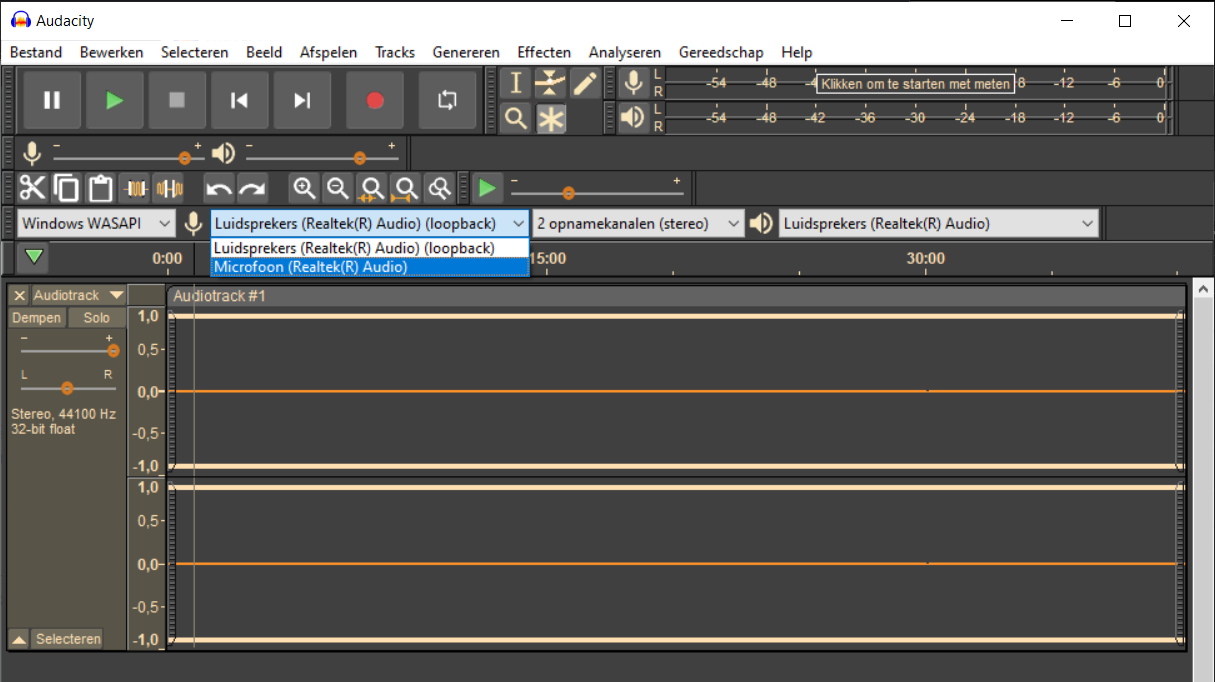Click Fit selection to width icon
This screenshot has width=1215, height=682.
click(x=372, y=188)
